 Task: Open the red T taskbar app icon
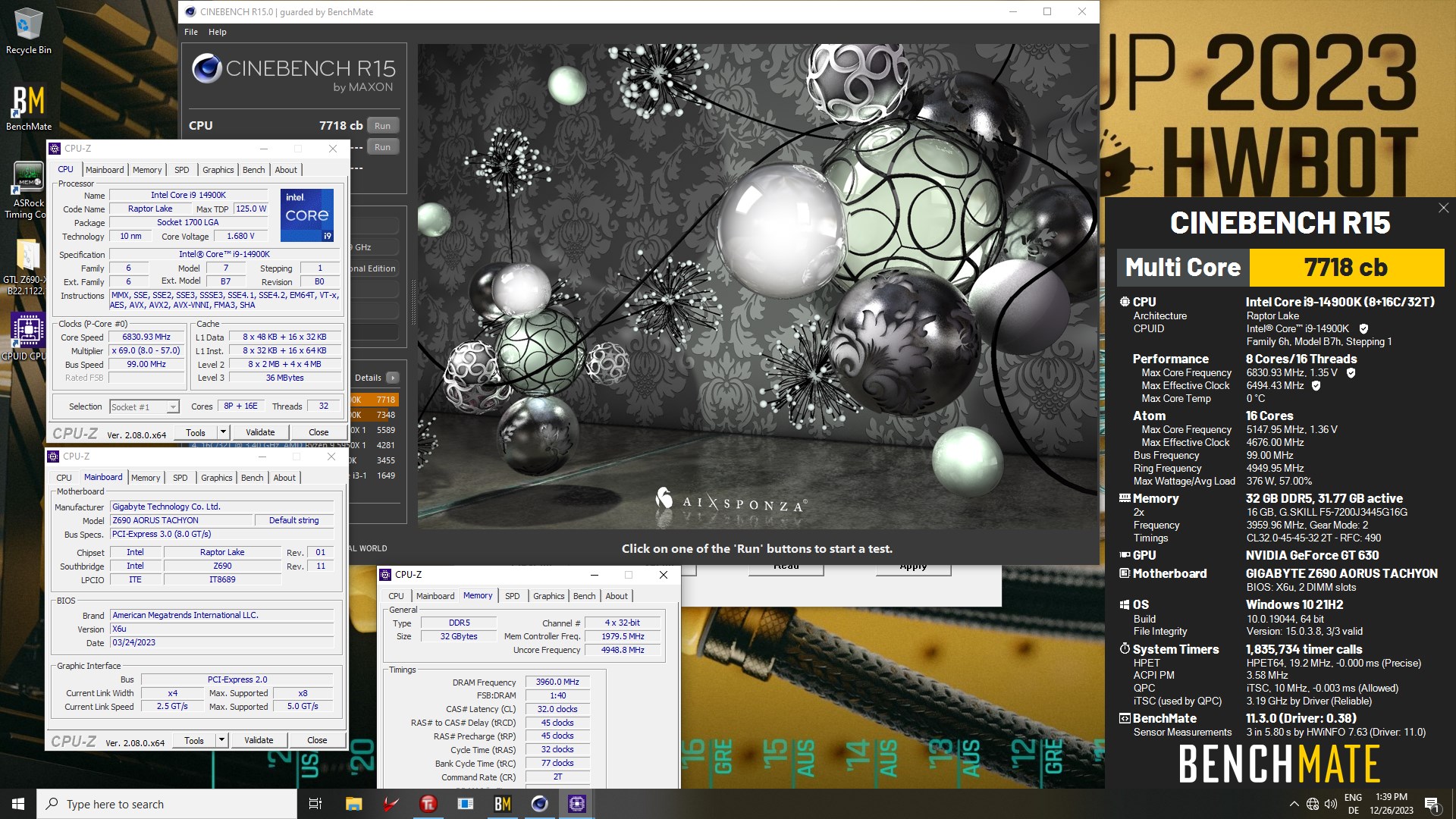click(x=428, y=804)
